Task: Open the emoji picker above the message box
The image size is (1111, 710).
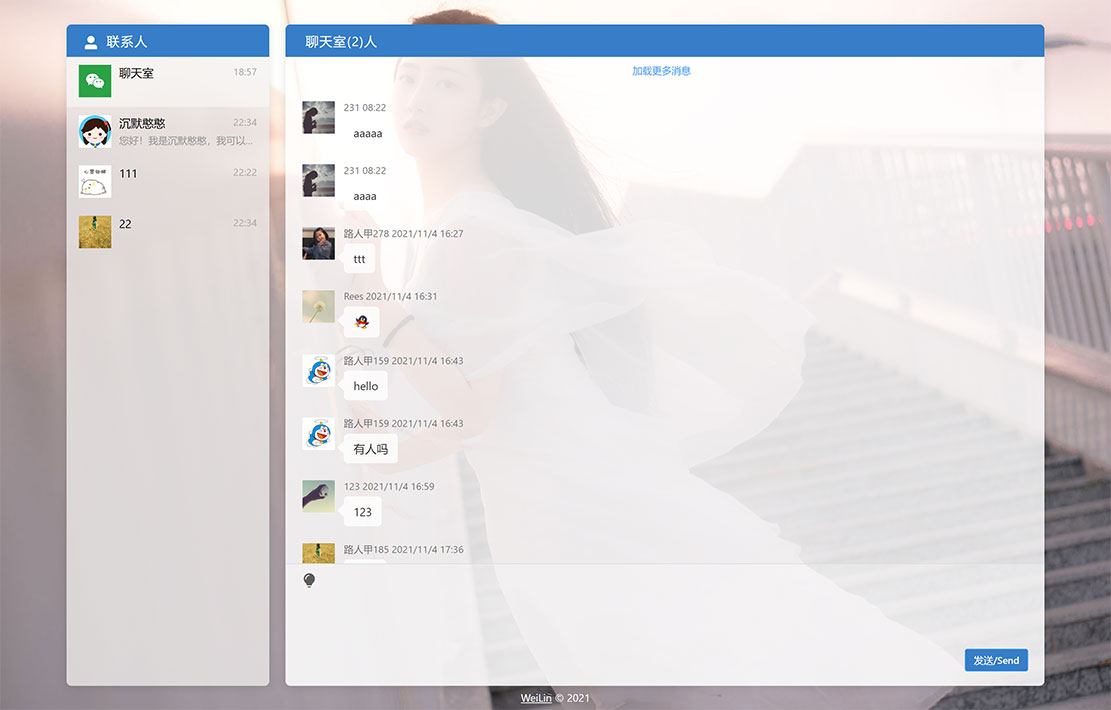Action: point(309,578)
